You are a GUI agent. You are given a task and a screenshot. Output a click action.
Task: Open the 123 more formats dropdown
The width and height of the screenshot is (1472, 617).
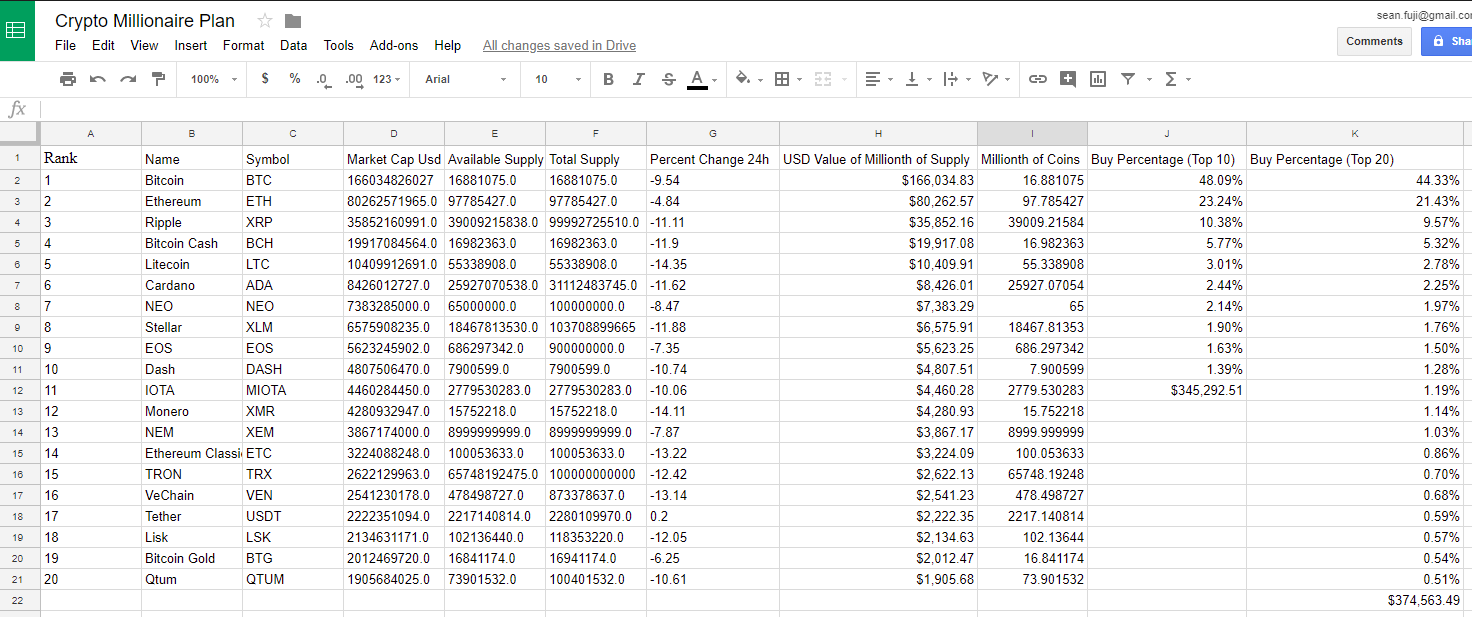[x=386, y=79]
